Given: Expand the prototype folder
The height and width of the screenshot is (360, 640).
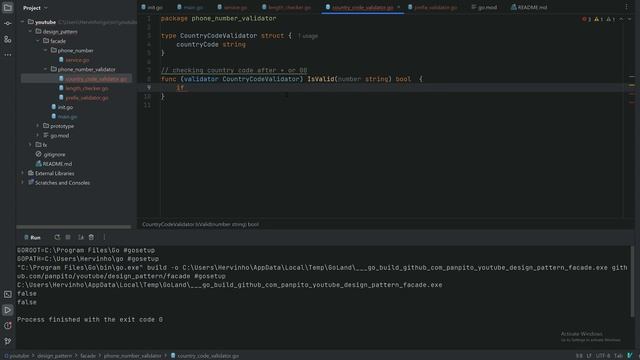Looking at the screenshot, I should (x=38, y=126).
